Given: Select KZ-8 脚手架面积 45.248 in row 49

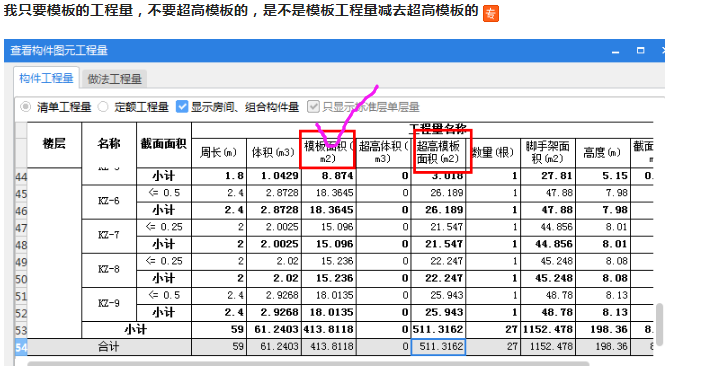Looking at the screenshot, I should pyautogui.click(x=548, y=262).
